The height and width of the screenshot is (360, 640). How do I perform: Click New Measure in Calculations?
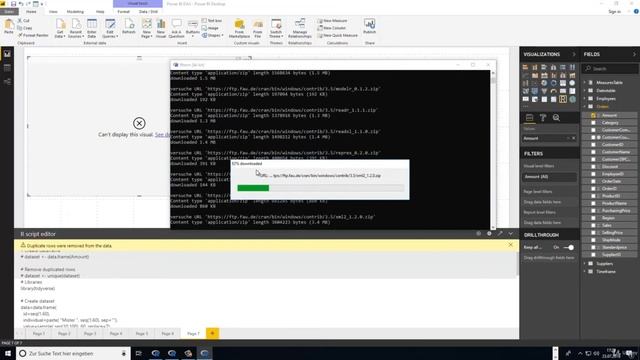tap(333, 20)
